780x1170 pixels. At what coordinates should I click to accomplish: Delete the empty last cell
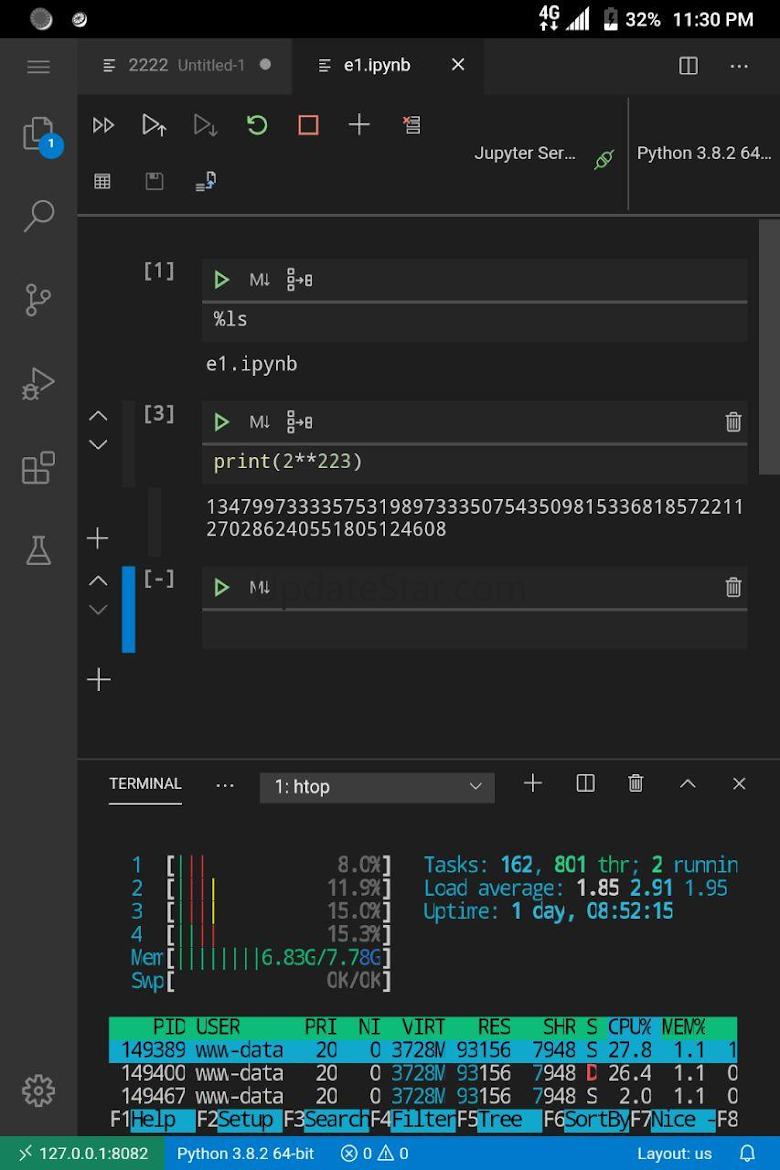pyautogui.click(x=733, y=587)
